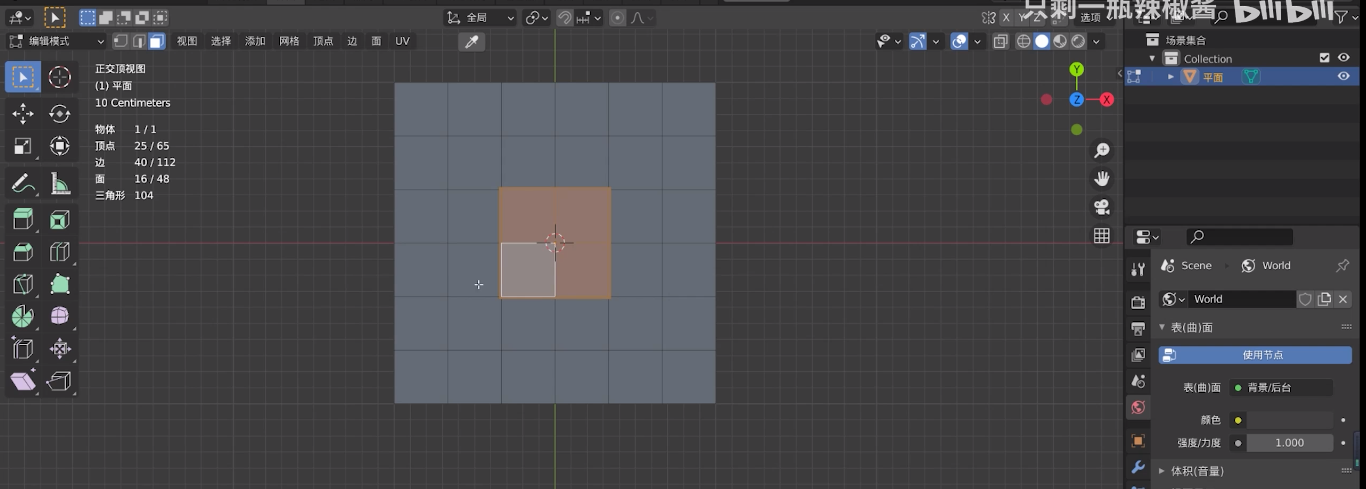This screenshot has height=489, width=1366.
Task: Switch to solid shading
Action: click(x=1042, y=41)
